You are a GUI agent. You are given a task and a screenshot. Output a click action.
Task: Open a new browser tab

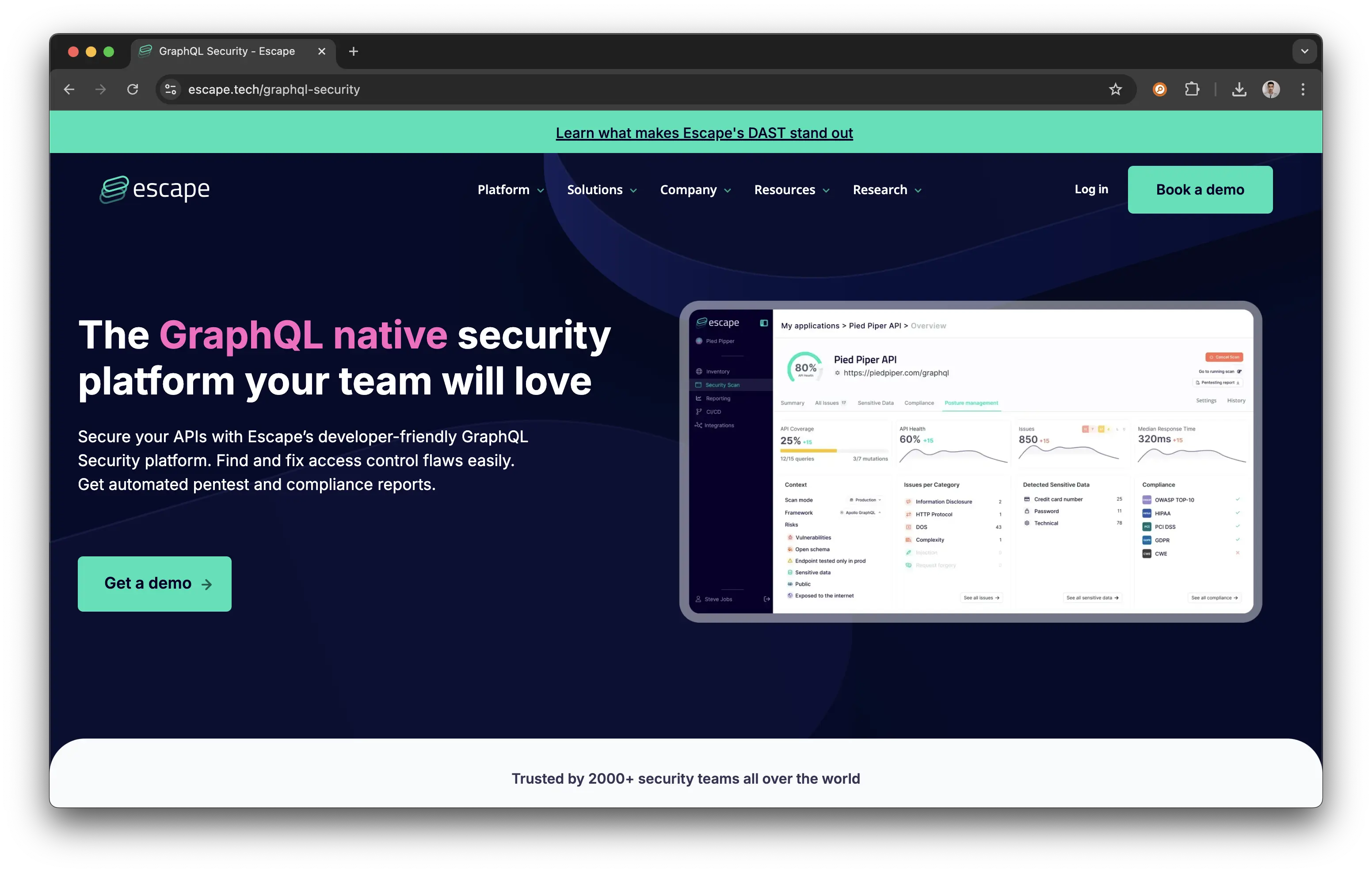353,51
